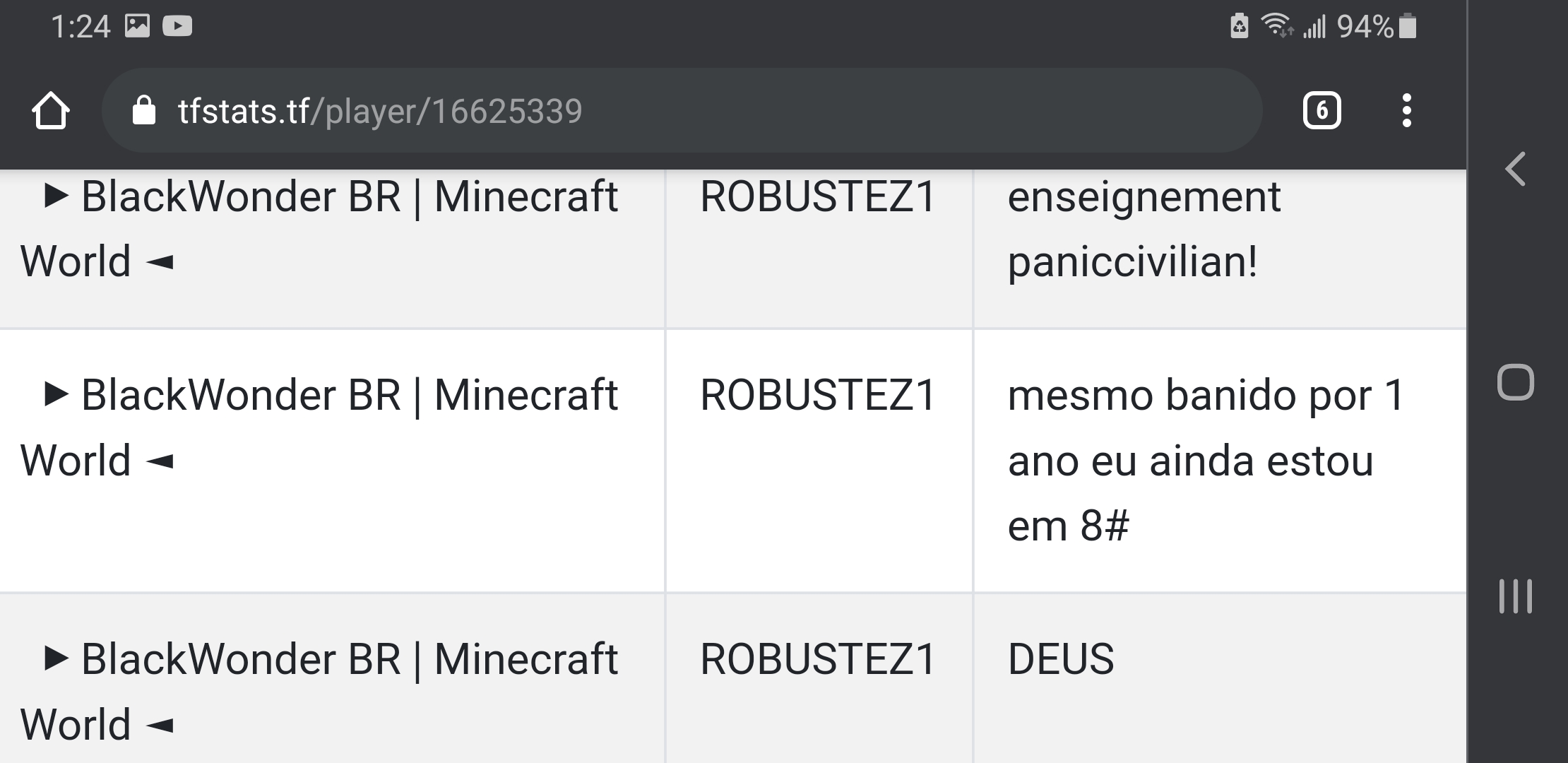Select ROBUSTEZ1 name in the DEUS row
Viewport: 1568px width, 763px height.
[x=818, y=659]
